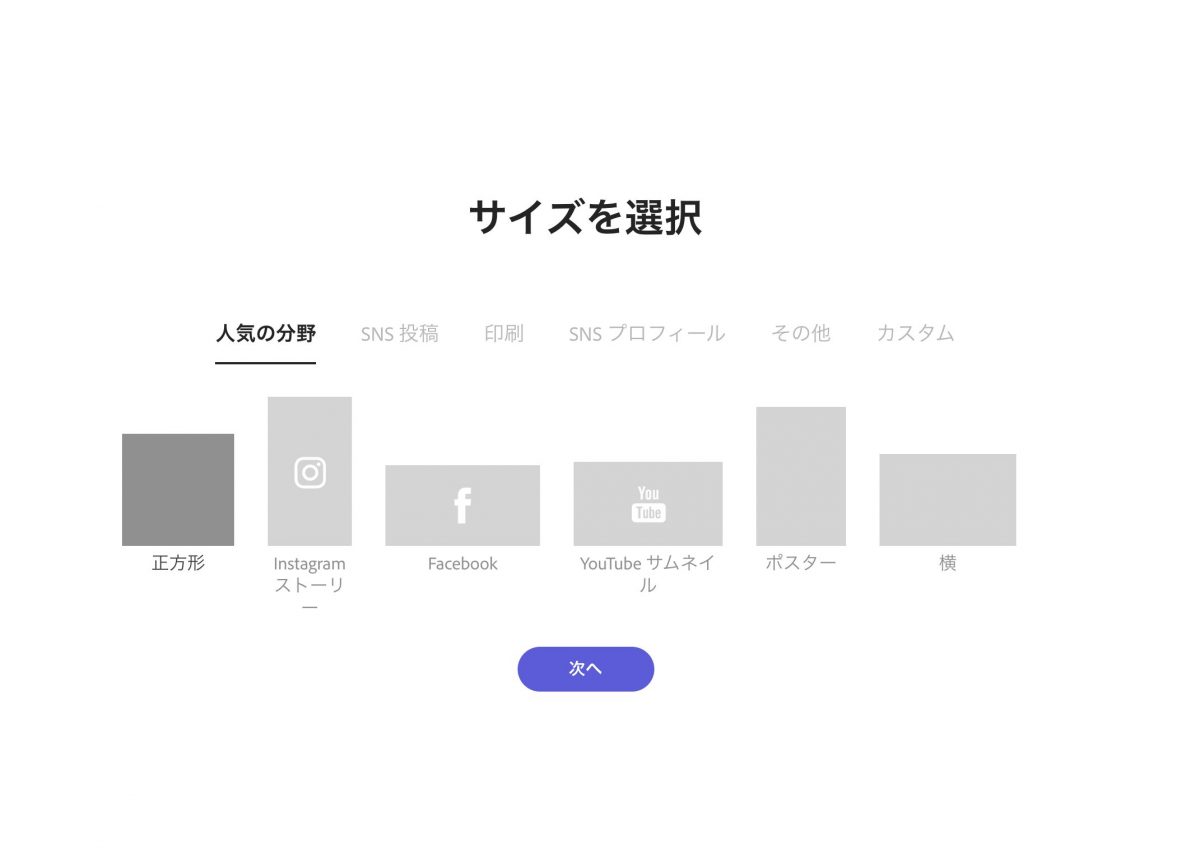Click the Facebook label text
Image resolution: width=1200 pixels, height=862 pixels.
point(462,564)
